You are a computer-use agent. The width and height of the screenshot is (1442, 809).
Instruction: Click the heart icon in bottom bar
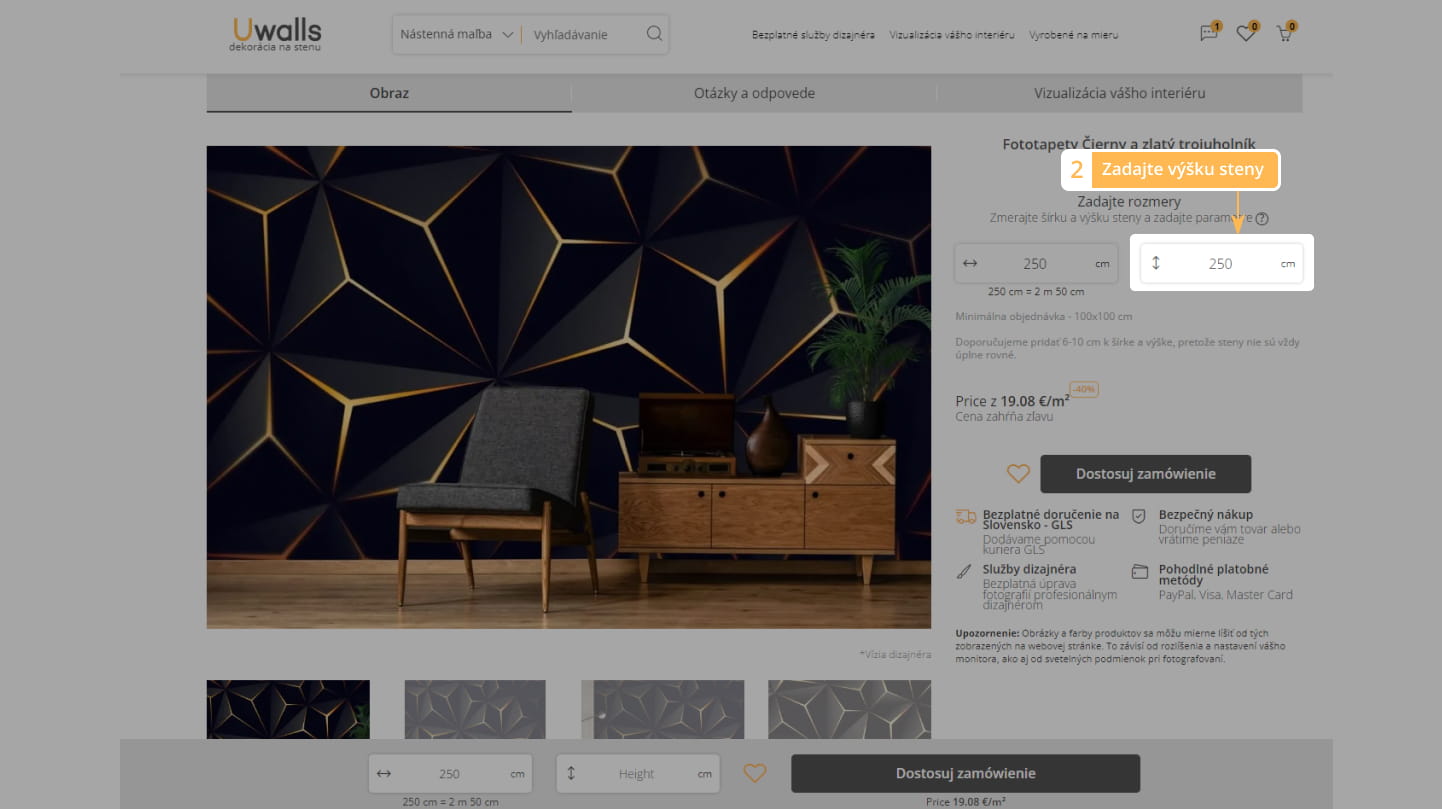(755, 773)
